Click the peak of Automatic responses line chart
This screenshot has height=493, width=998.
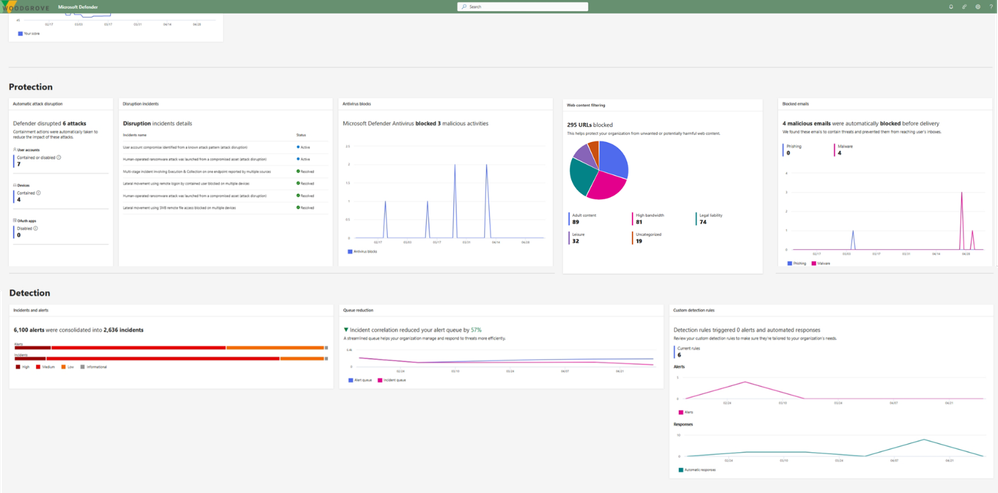pos(924,439)
